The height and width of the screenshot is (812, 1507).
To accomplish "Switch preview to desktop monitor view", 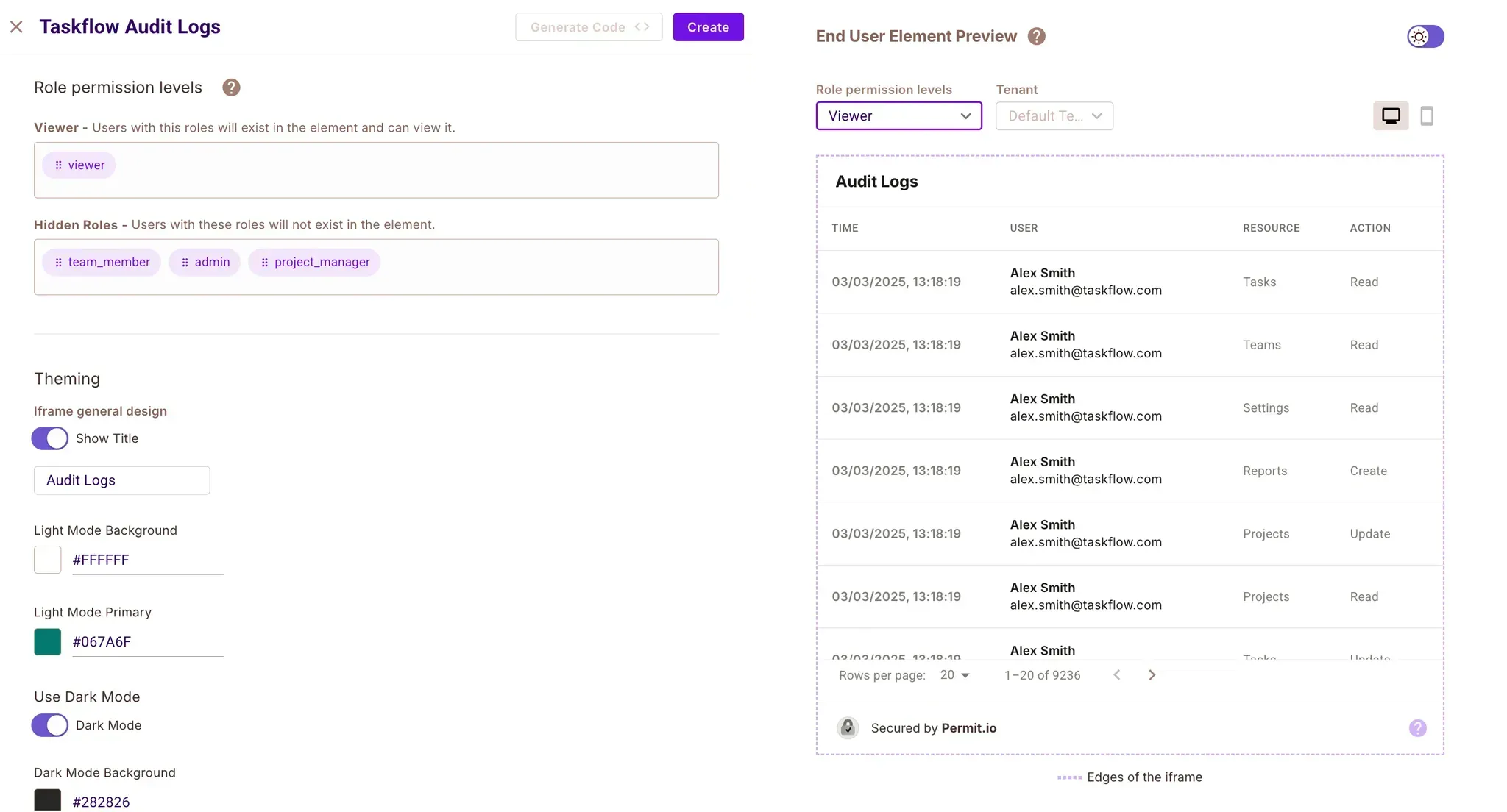I will tap(1390, 116).
